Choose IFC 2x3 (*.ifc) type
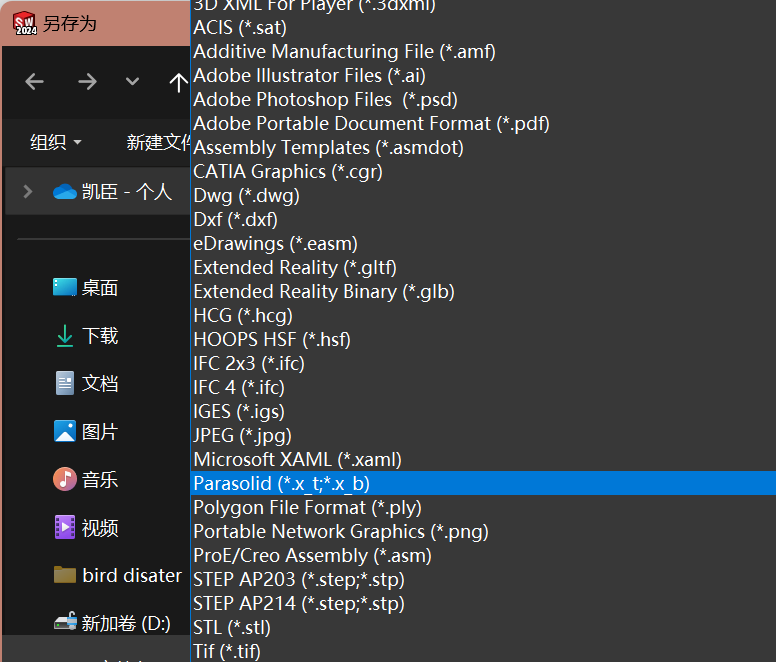Viewport: 776px width, 662px height. click(x=483, y=363)
